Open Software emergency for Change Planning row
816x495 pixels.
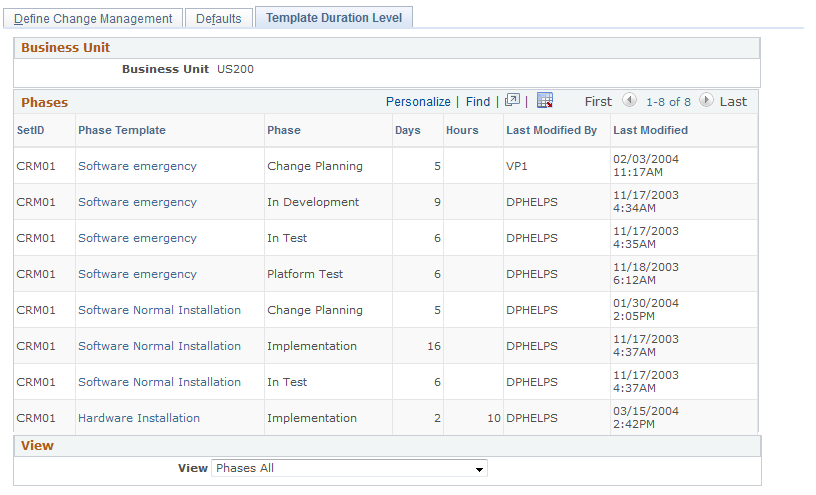(x=137, y=166)
